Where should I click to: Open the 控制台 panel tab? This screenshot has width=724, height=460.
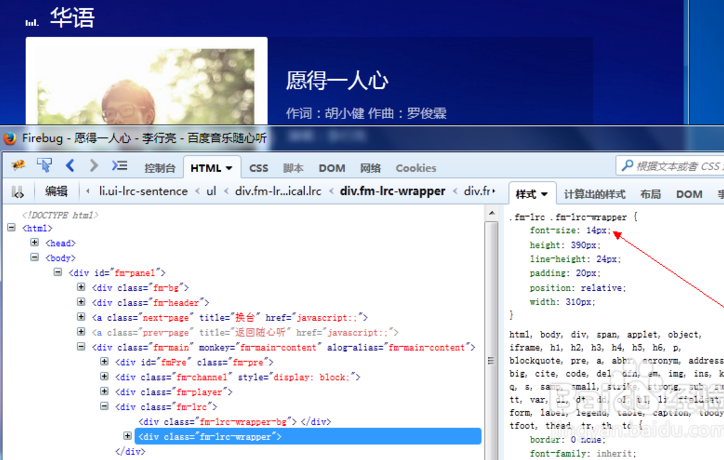point(160,168)
